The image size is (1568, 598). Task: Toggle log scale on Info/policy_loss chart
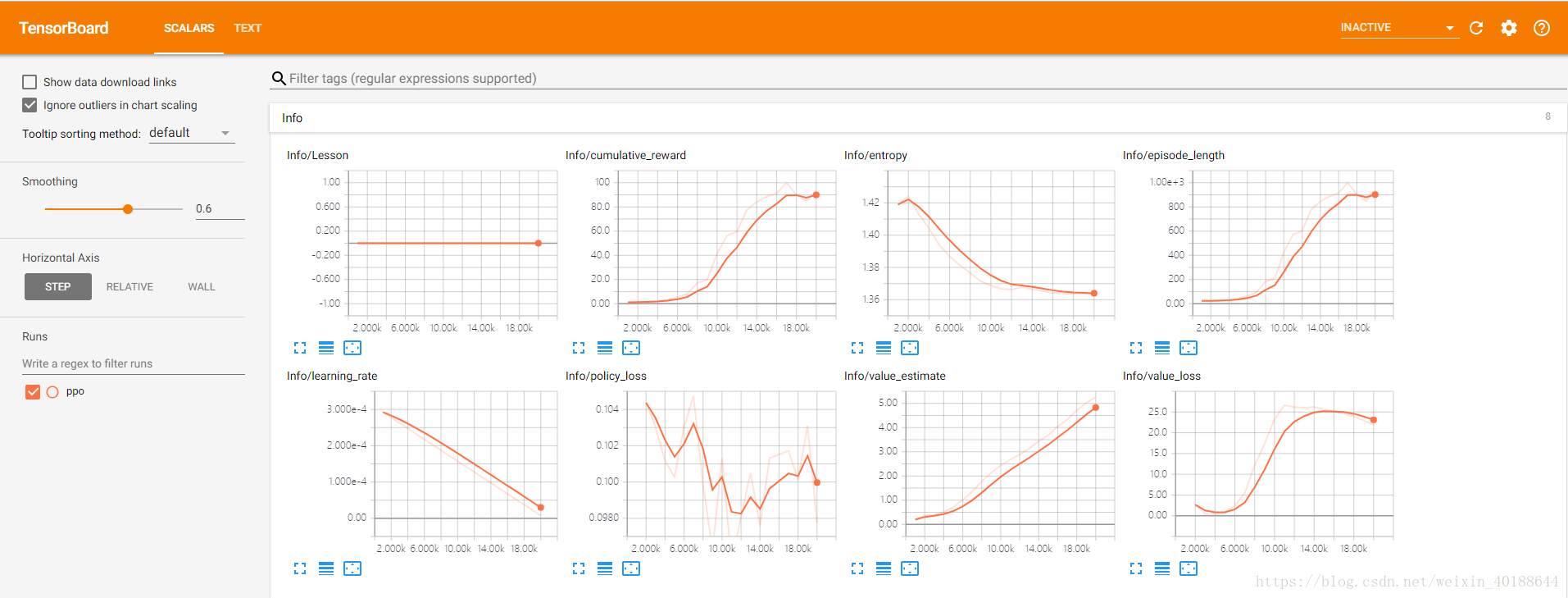tap(605, 568)
